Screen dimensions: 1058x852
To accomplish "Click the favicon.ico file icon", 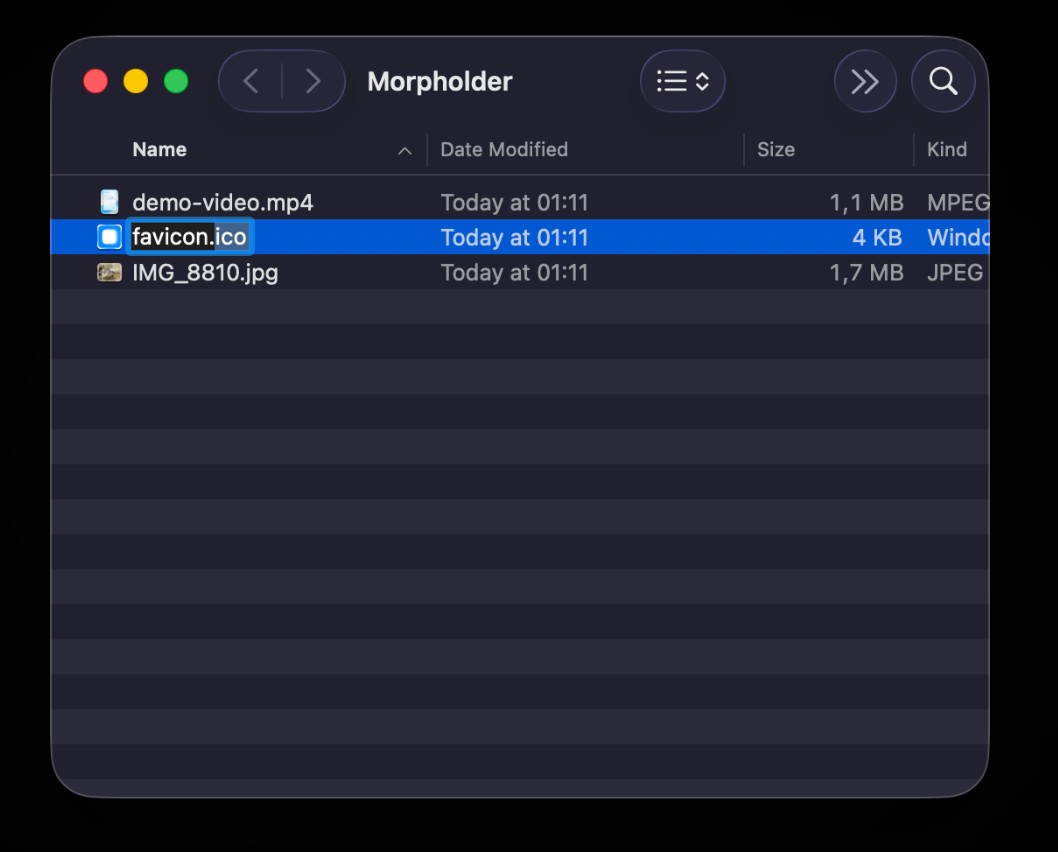I will (109, 237).
